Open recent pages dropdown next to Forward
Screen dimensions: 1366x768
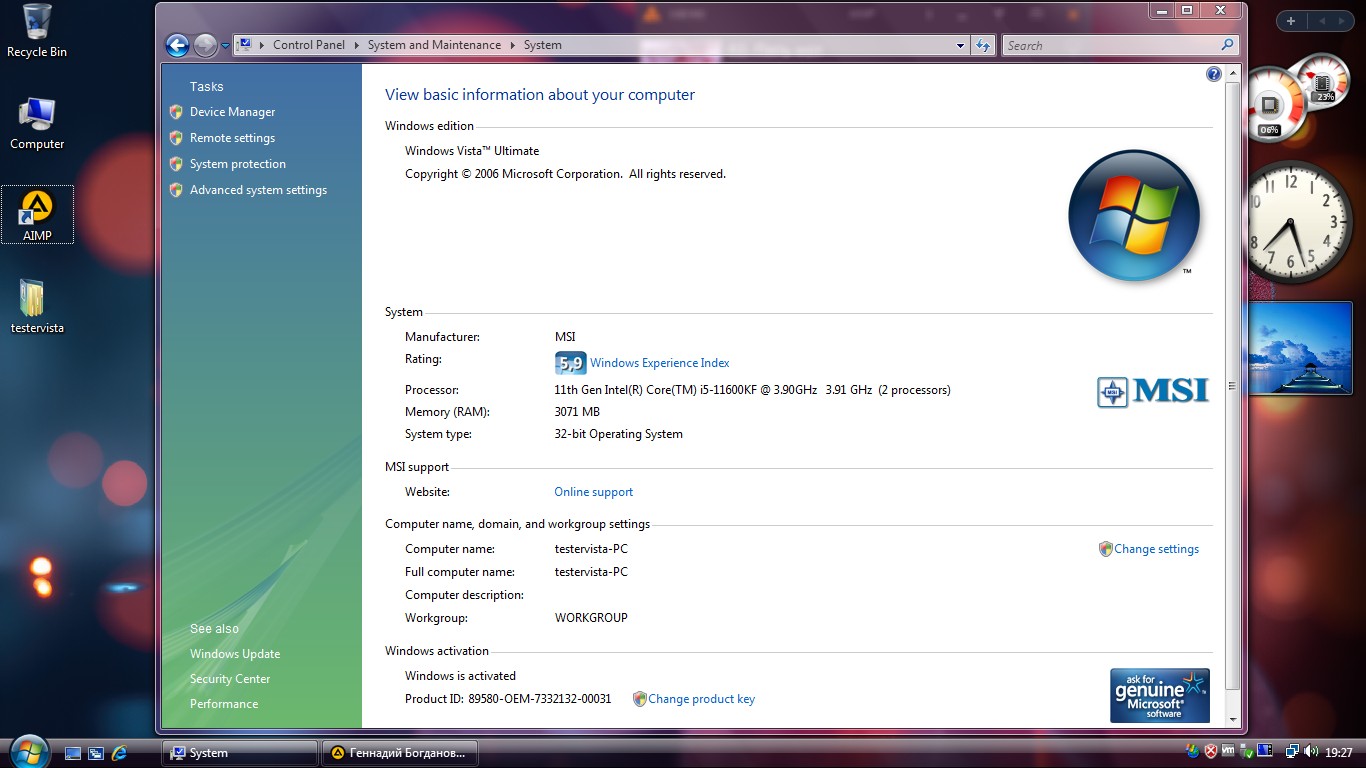click(226, 46)
